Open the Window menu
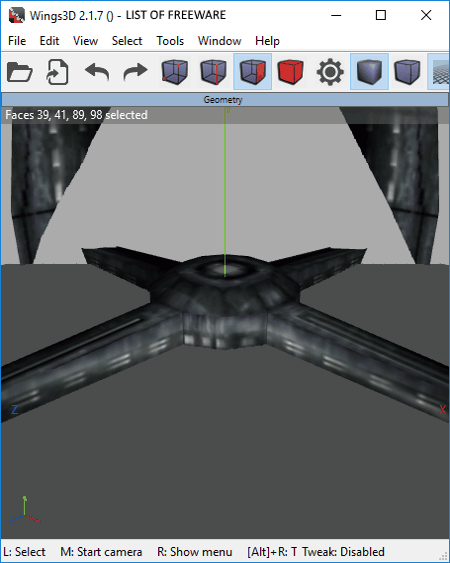 coord(219,41)
